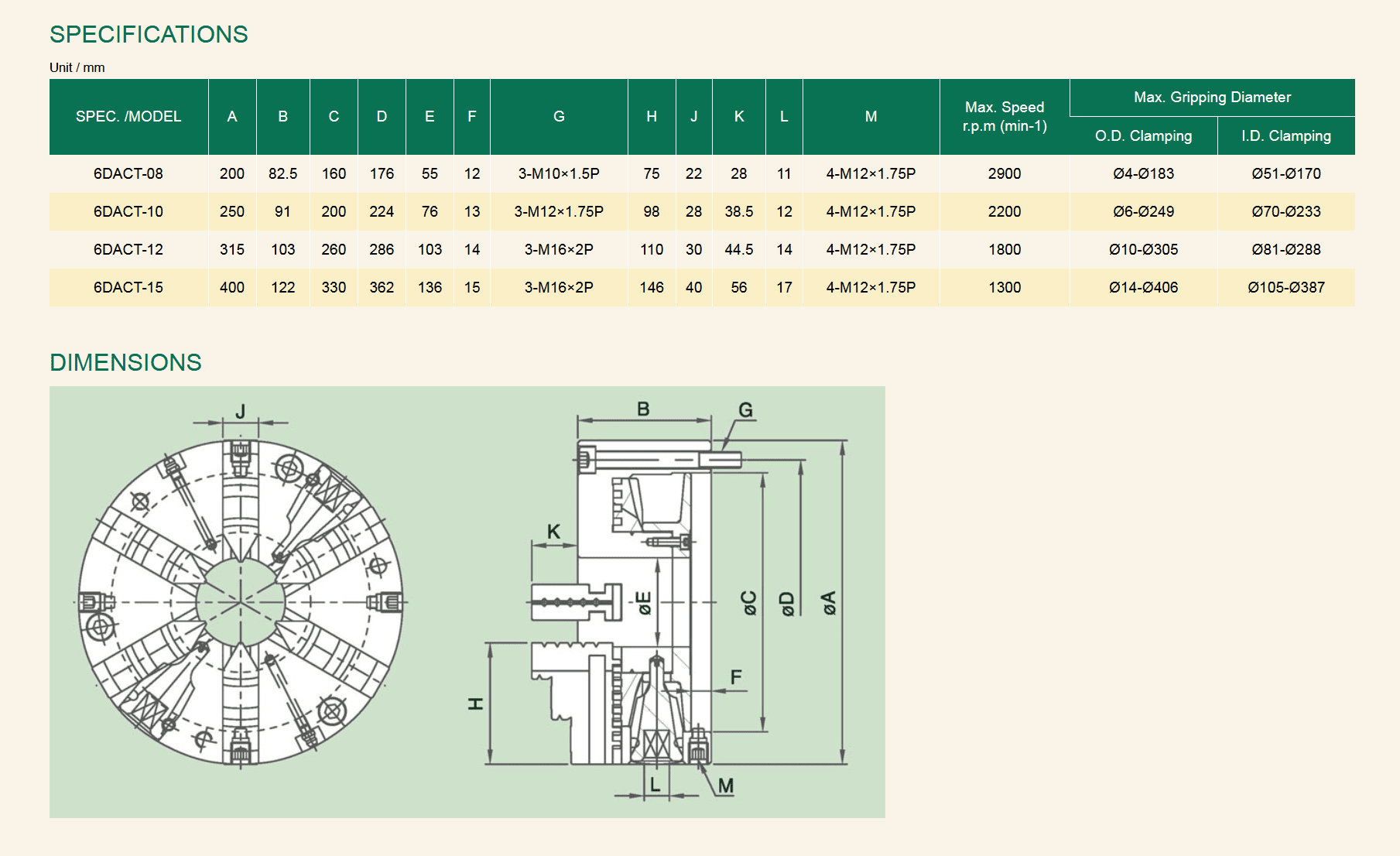Click the DIMENSIONS heading
The width and height of the screenshot is (1400, 856).
[125, 362]
